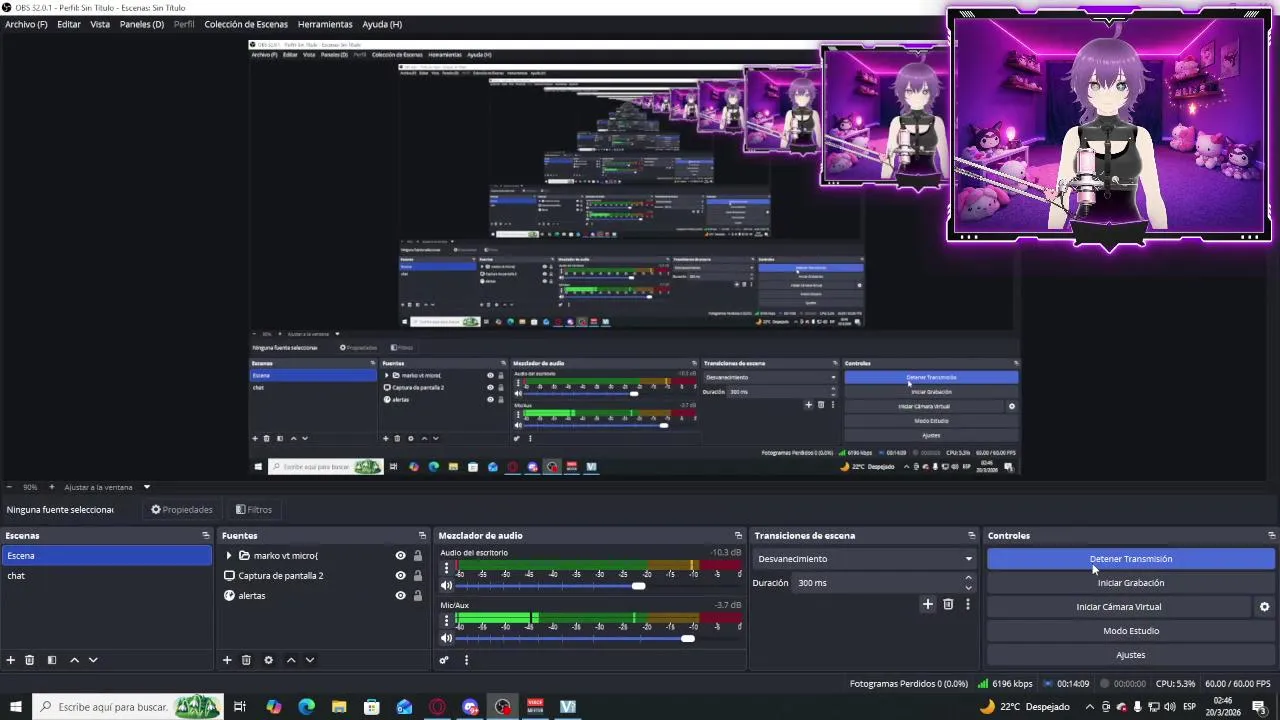Move source up arrow in Fuentes panel
This screenshot has width=1280, height=720.
[291, 660]
